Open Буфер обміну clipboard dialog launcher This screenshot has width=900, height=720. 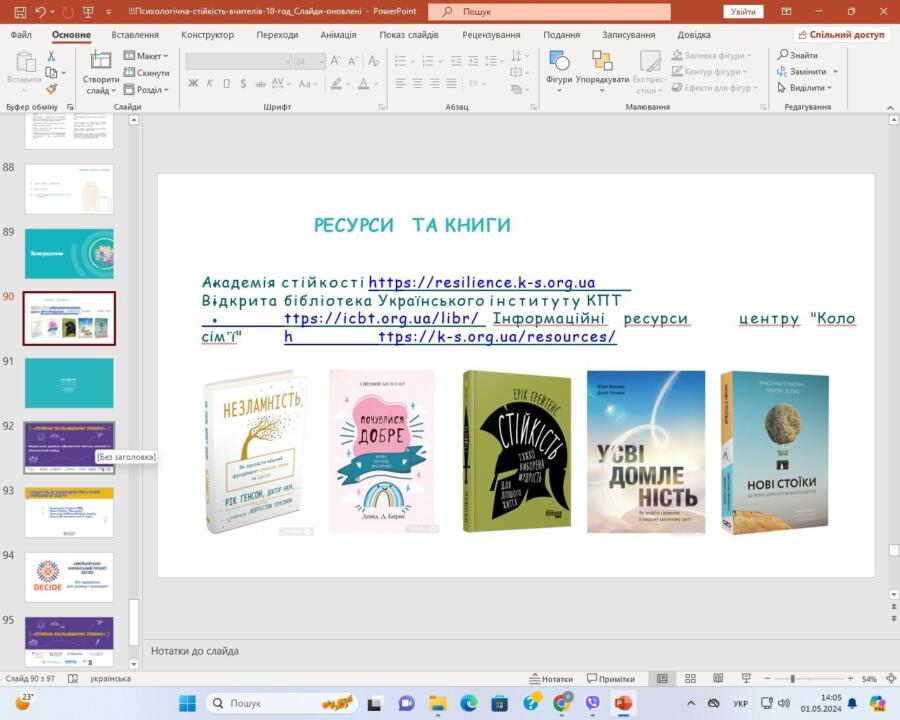tap(70, 107)
